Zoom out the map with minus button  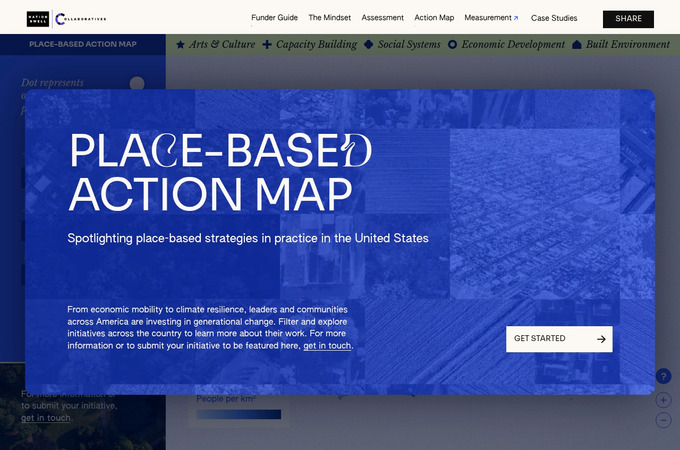663,420
